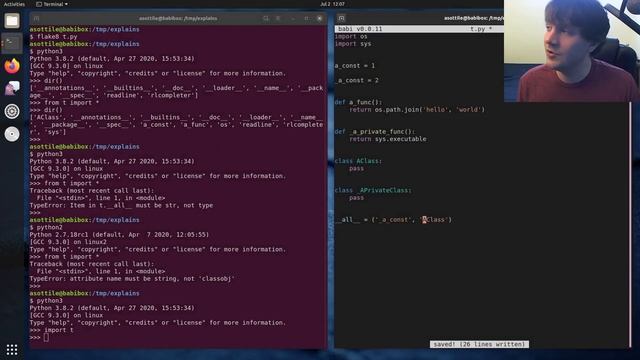640x360 pixels.
Task: Click the '$ flake8 t.py' command line
Action: tap(53, 36)
